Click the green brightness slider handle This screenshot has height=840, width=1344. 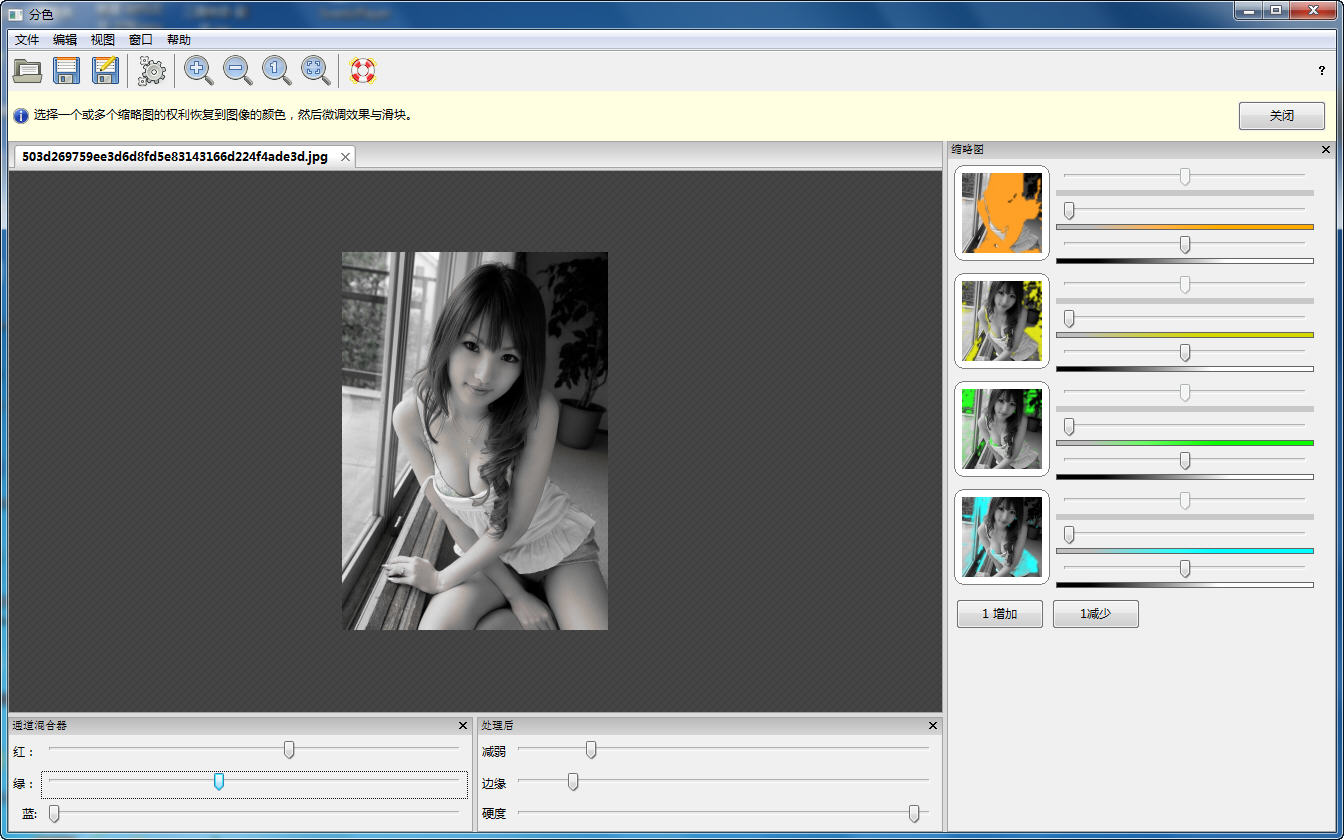click(1185, 461)
